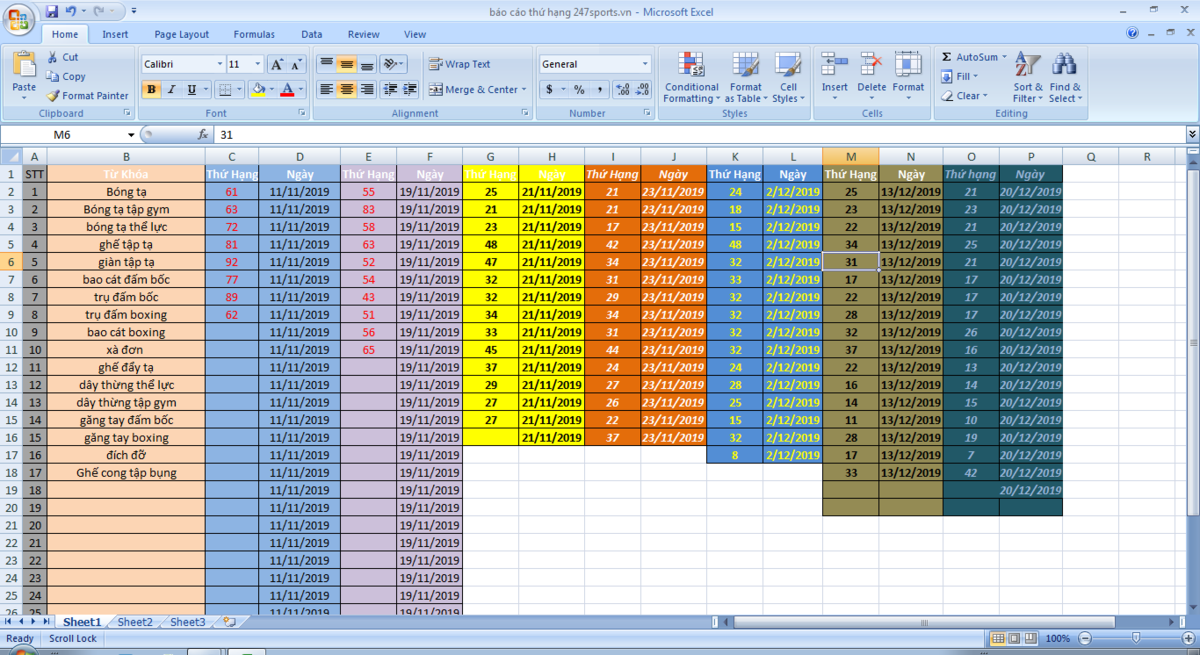Toggle Underline formatting
The image size is (1200, 655).
190,89
